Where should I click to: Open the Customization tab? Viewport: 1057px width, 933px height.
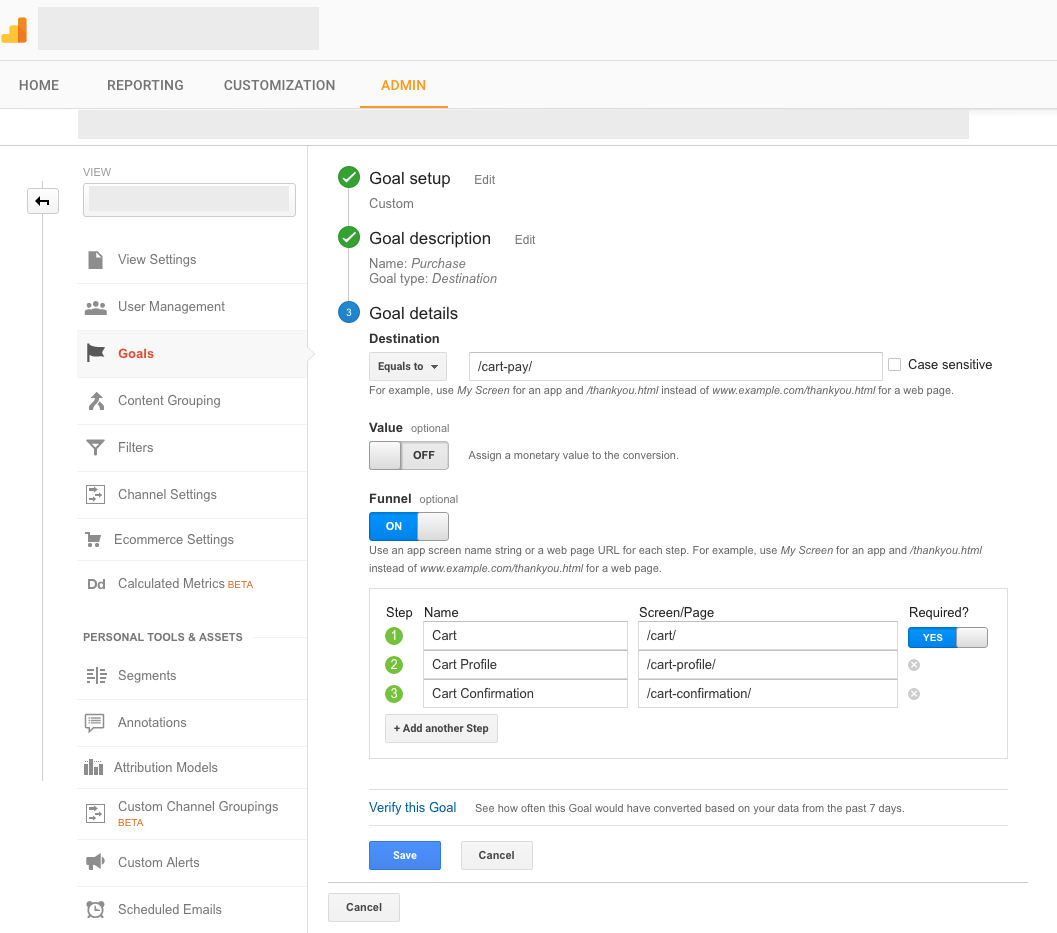tap(279, 85)
